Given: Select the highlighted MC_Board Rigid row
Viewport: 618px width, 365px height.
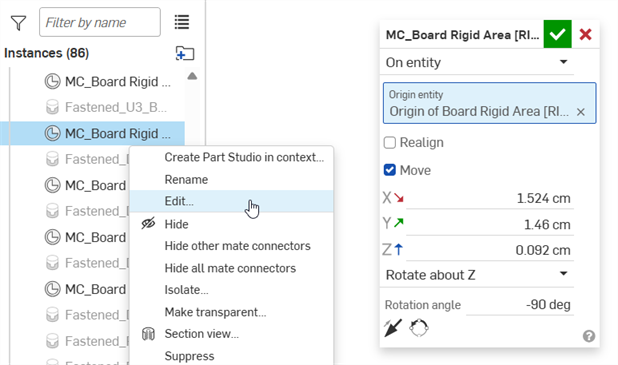Looking at the screenshot, I should (92, 134).
